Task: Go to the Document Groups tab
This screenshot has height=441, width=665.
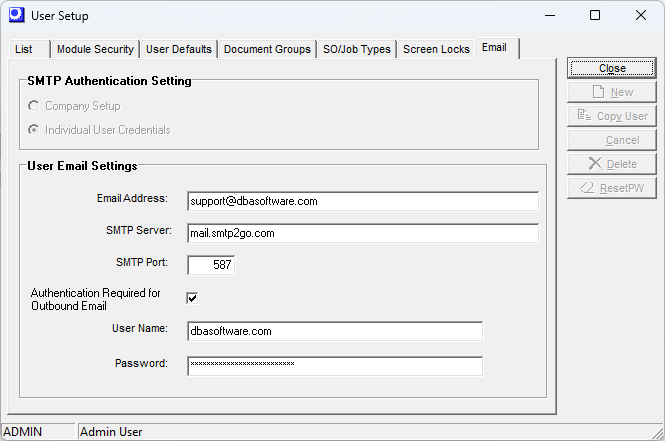Action: pyautogui.click(x=267, y=49)
